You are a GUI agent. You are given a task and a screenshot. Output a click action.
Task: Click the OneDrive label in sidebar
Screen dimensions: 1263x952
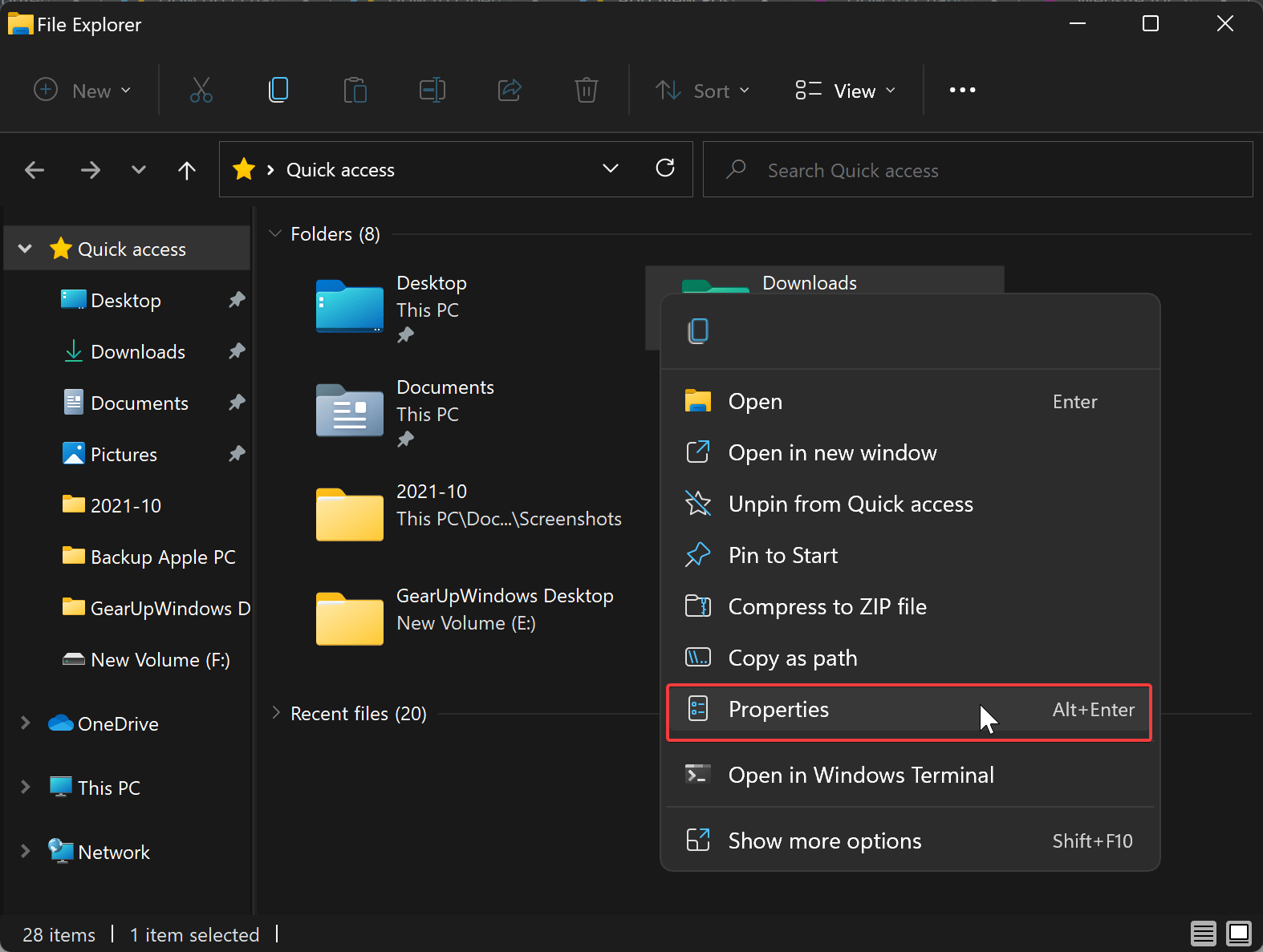tap(118, 723)
